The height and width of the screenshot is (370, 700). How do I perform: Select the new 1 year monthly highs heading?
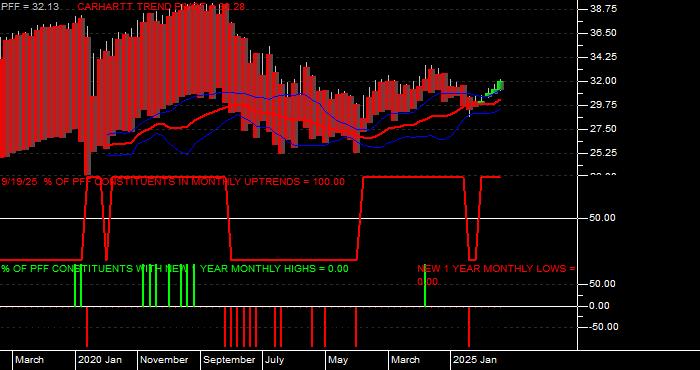coord(175,269)
